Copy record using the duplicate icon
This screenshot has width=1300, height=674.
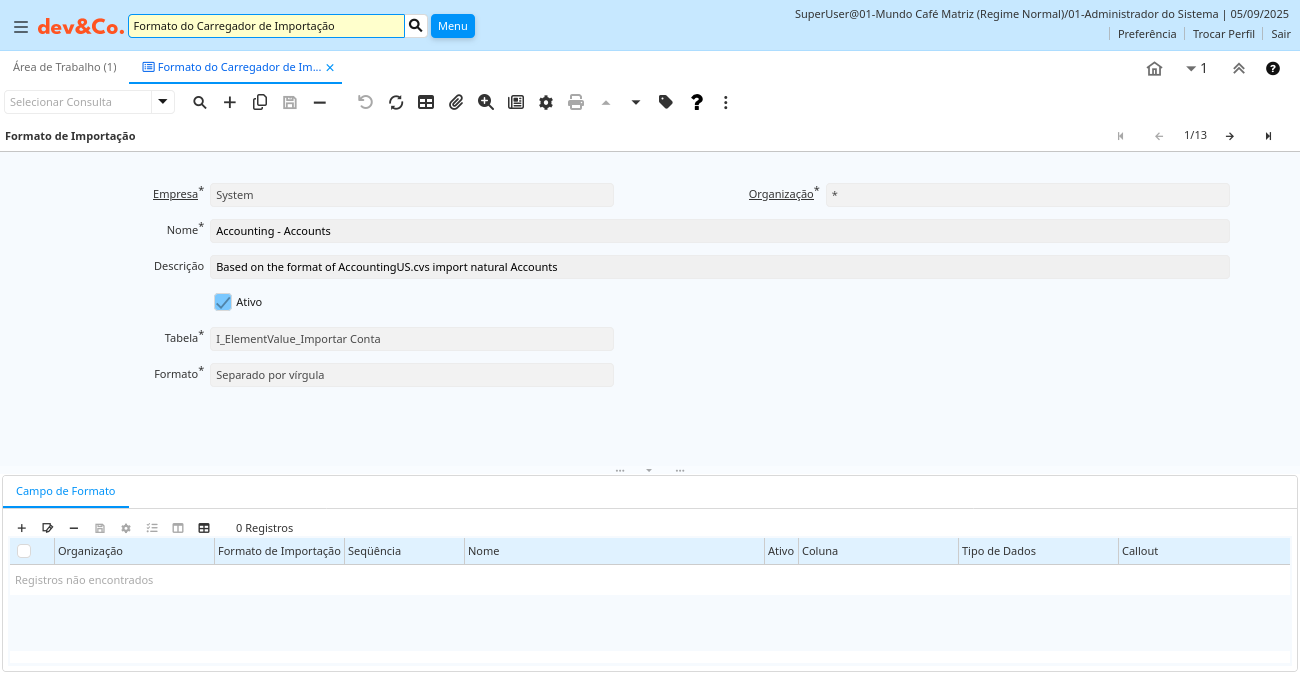[x=260, y=102]
